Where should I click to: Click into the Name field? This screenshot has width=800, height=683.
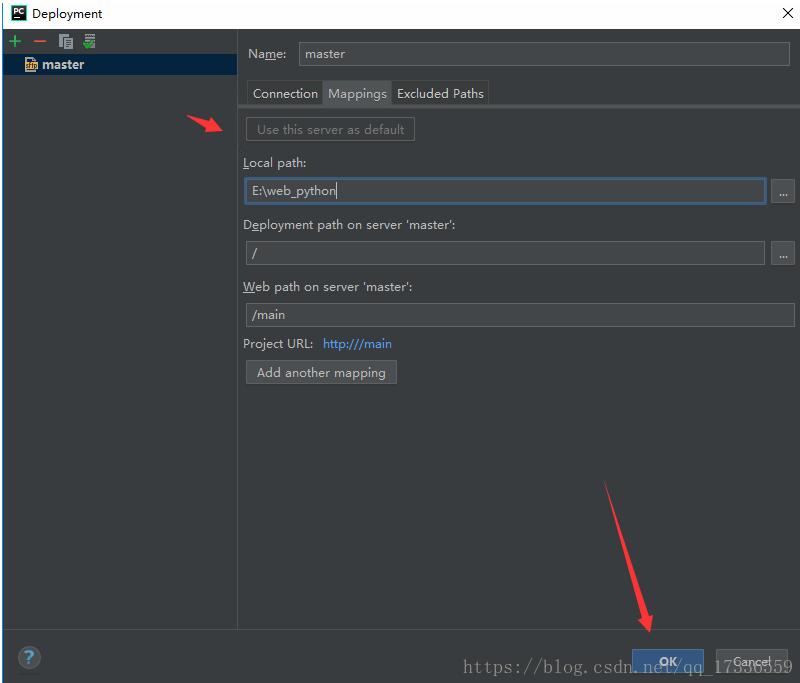click(x=545, y=54)
